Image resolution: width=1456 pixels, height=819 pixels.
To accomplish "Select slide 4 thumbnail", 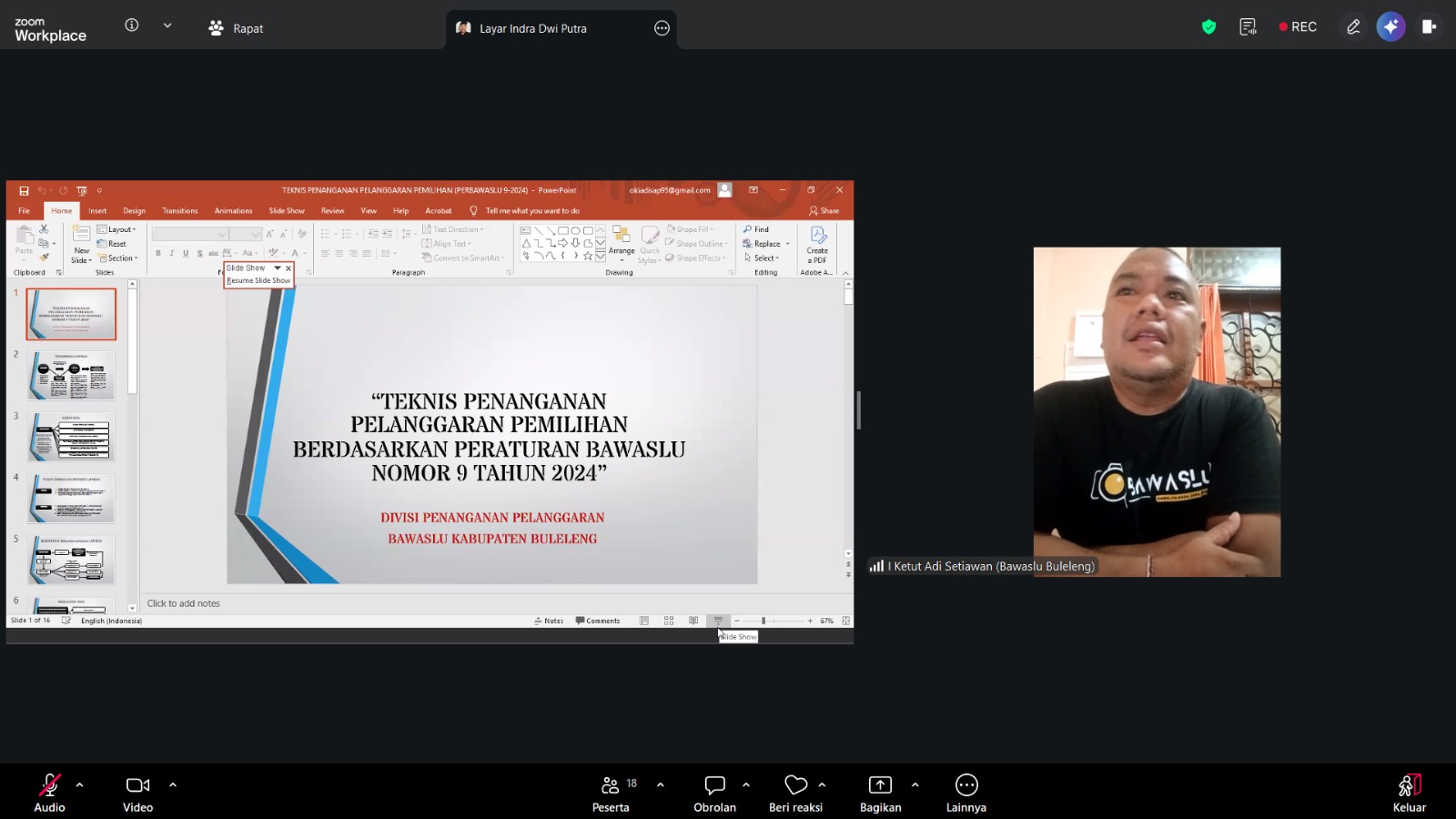I will point(71,498).
